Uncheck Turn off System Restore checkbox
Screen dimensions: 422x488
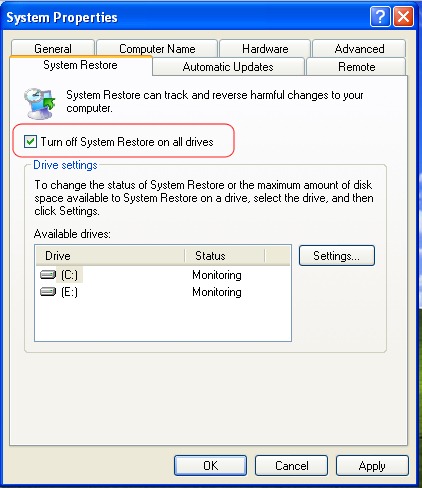point(30,142)
